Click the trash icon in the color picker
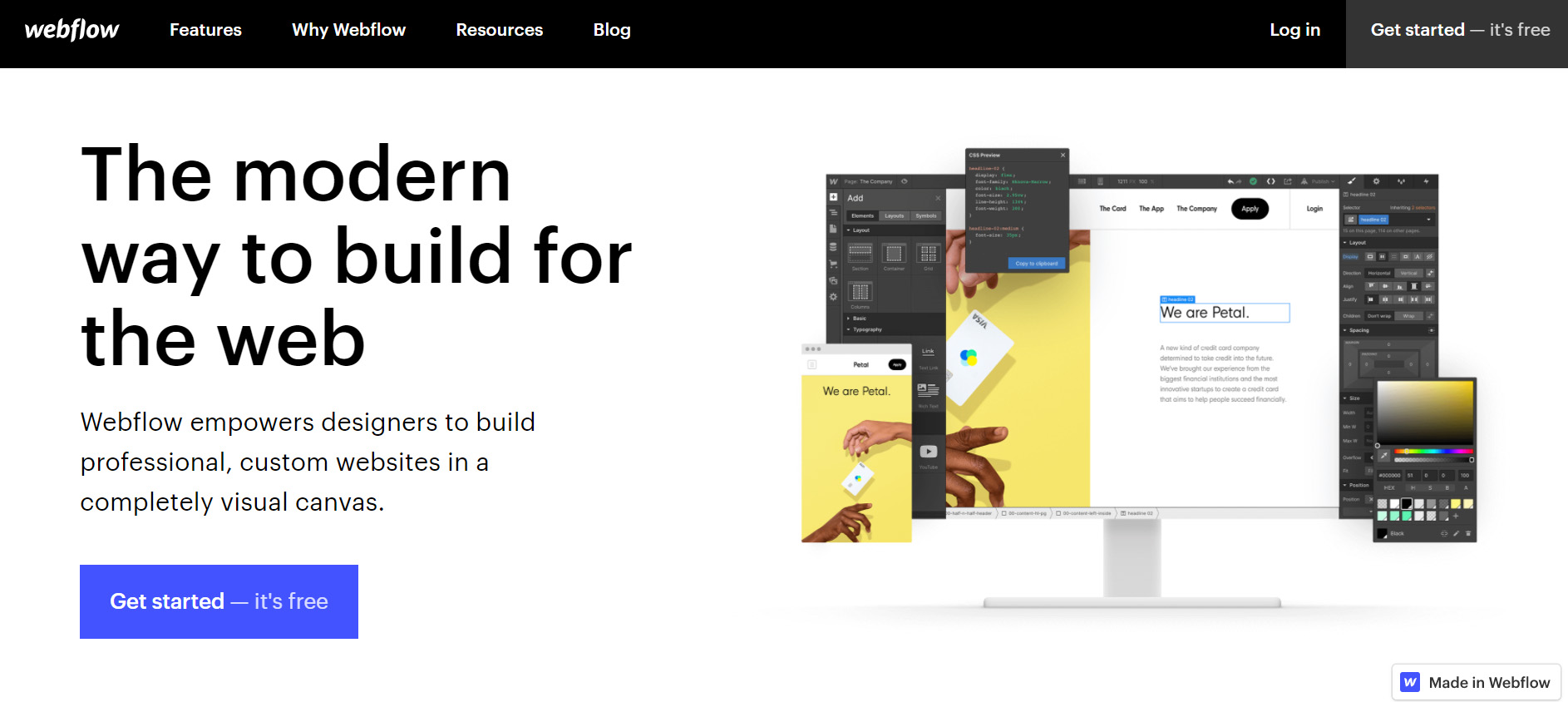This screenshot has height=702, width=1568. click(x=1468, y=533)
